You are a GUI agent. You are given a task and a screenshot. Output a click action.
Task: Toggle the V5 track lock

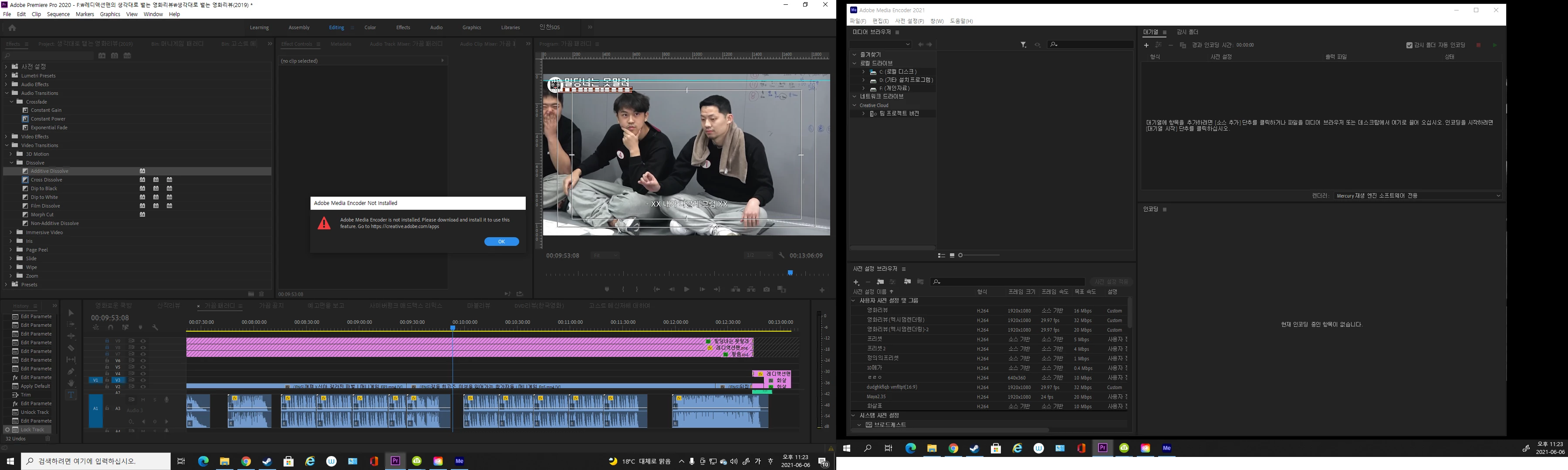[107, 367]
